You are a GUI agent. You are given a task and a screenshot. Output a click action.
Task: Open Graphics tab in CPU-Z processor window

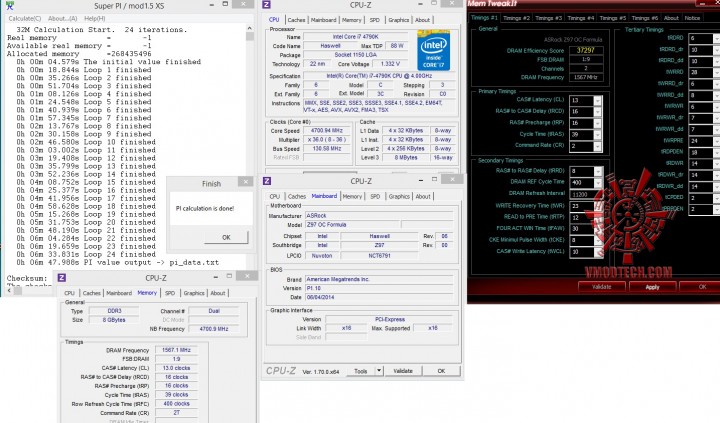click(x=398, y=20)
